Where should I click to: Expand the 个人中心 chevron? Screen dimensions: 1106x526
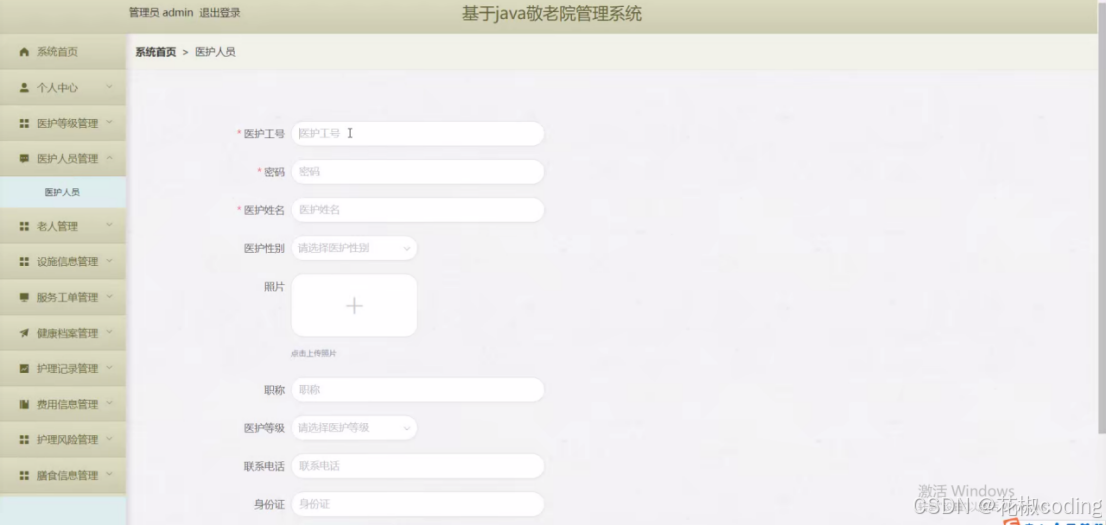pyautogui.click(x=109, y=87)
